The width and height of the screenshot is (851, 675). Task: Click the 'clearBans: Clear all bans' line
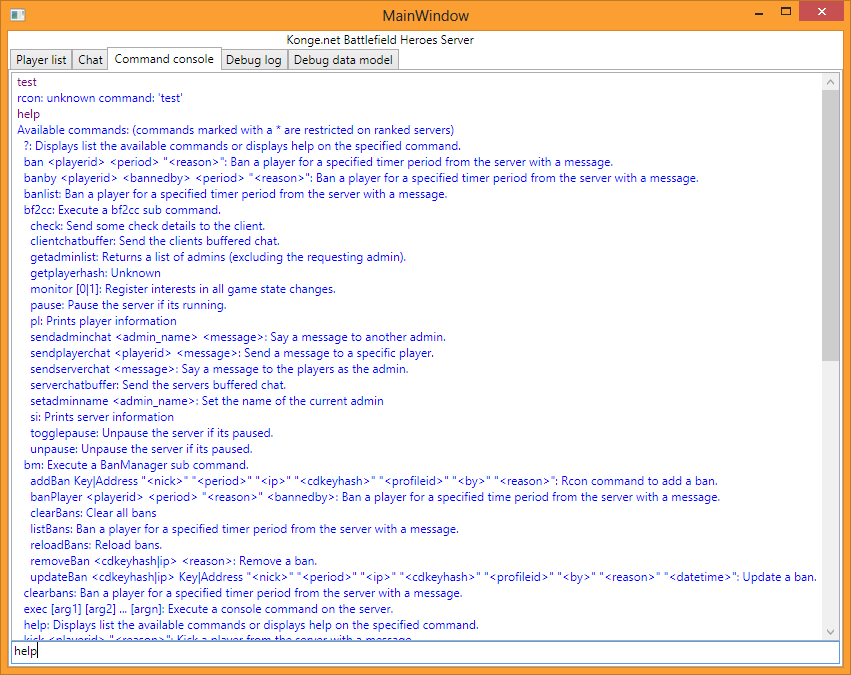(93, 513)
